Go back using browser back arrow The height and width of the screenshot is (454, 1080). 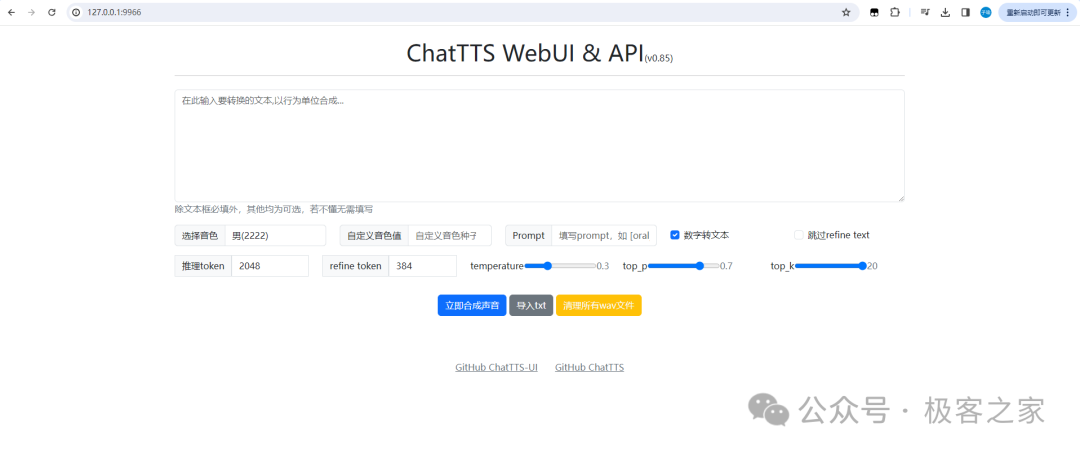(11, 12)
